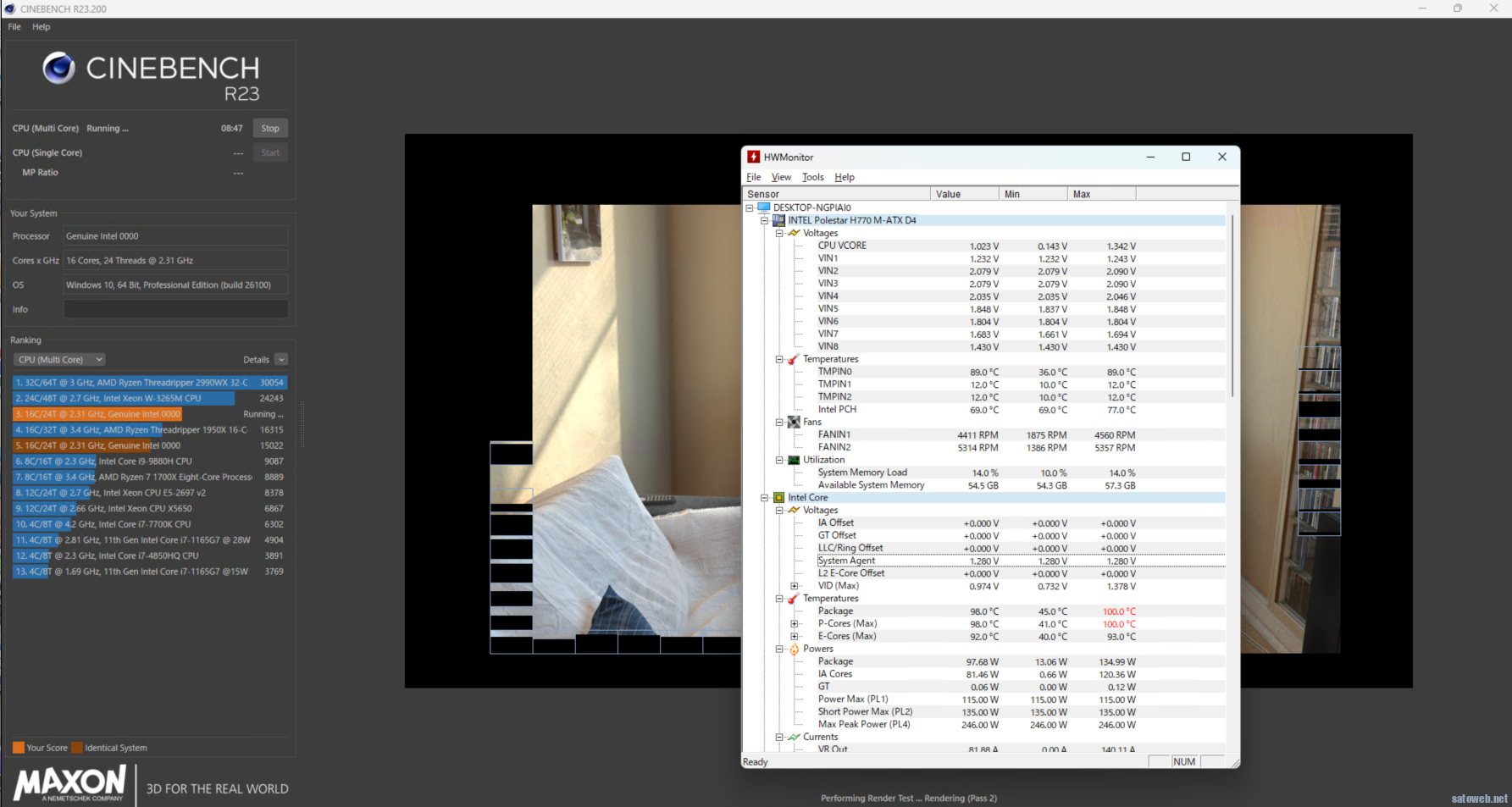Click the grayed Start button for CPU Single Core
Viewport: 1512px width, 807px height.
point(270,153)
